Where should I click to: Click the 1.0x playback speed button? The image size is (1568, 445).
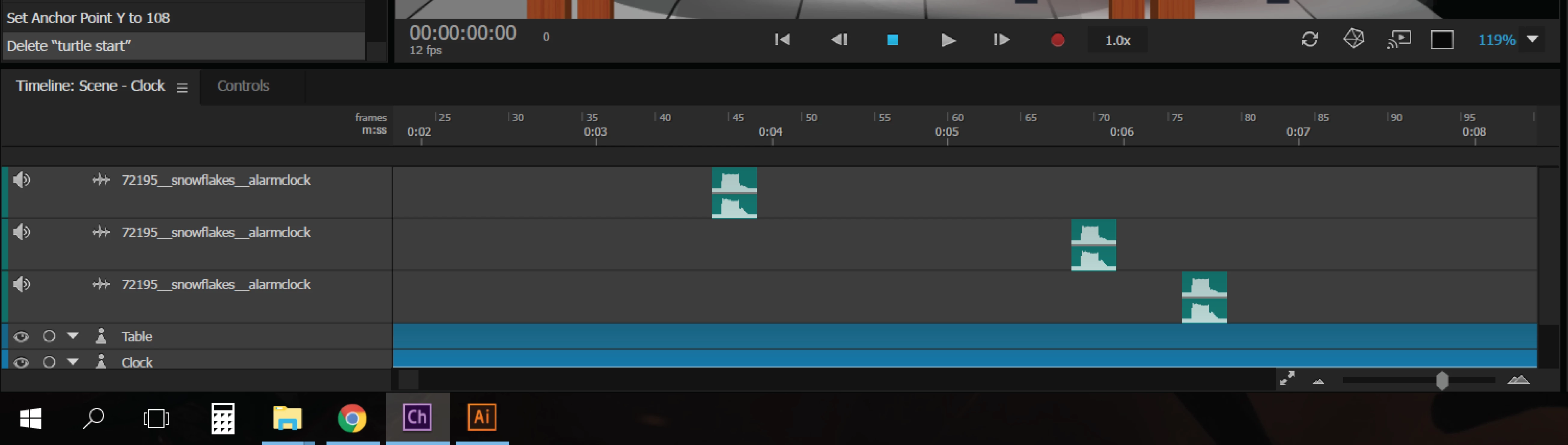[1118, 40]
